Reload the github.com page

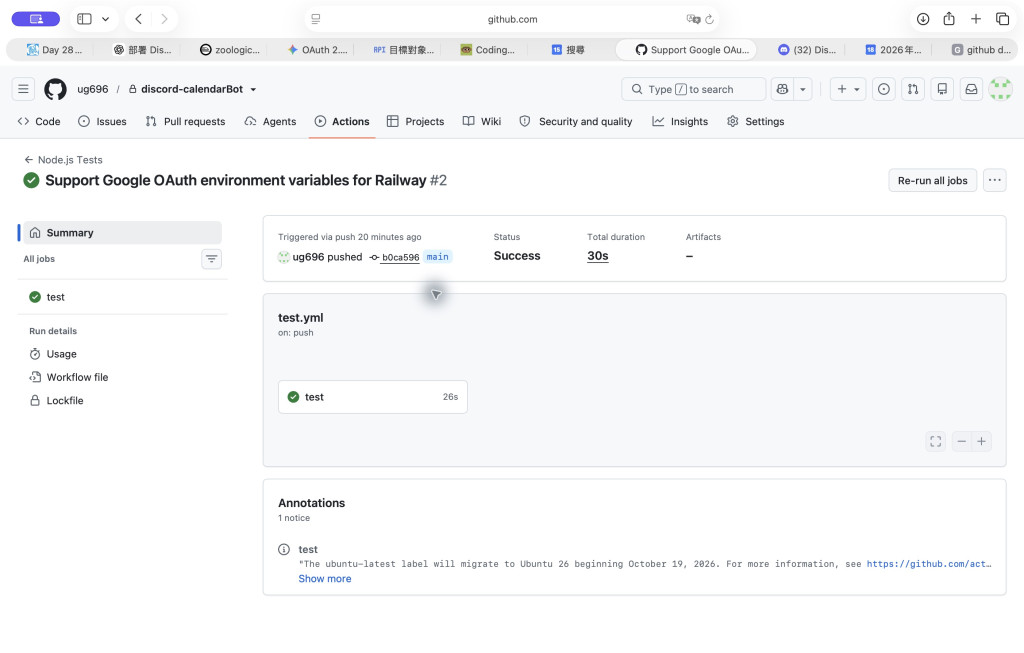[x=709, y=19]
